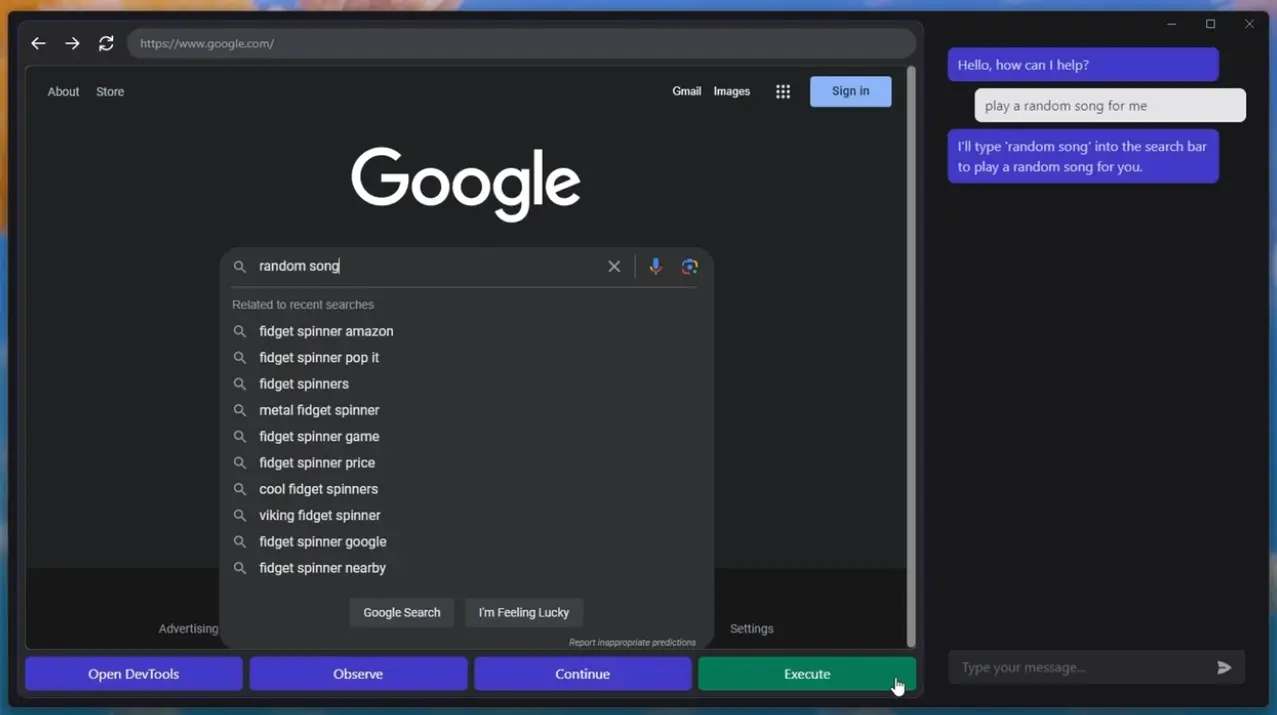Focus the 'Type your message...' chat input
The height and width of the screenshot is (715, 1277).
(1082, 668)
